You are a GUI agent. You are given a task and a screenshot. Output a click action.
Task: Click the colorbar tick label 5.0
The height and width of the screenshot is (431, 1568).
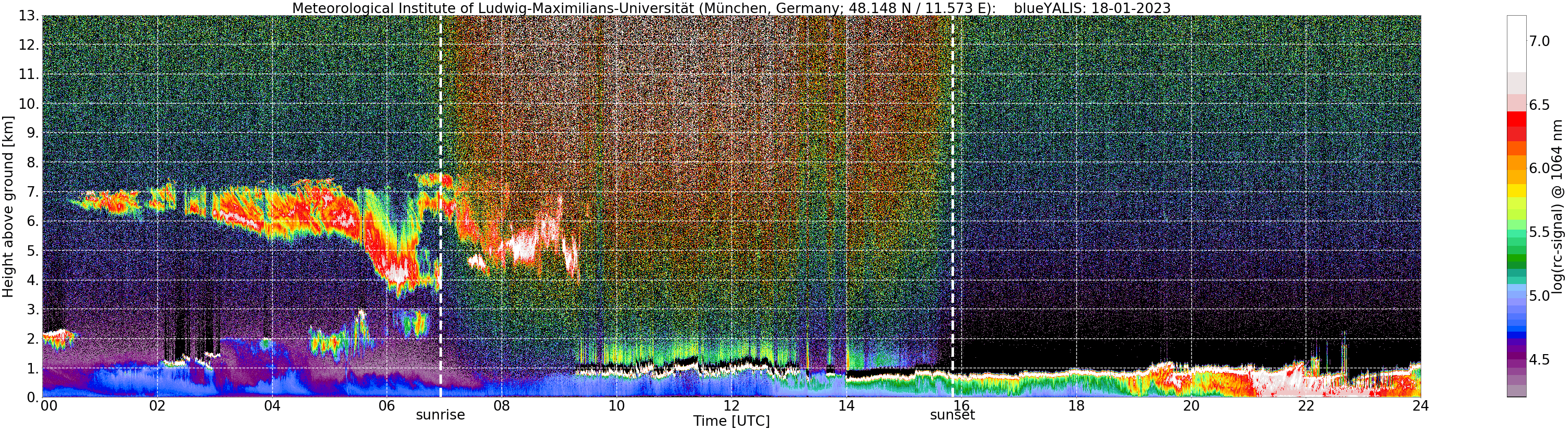1539,296
